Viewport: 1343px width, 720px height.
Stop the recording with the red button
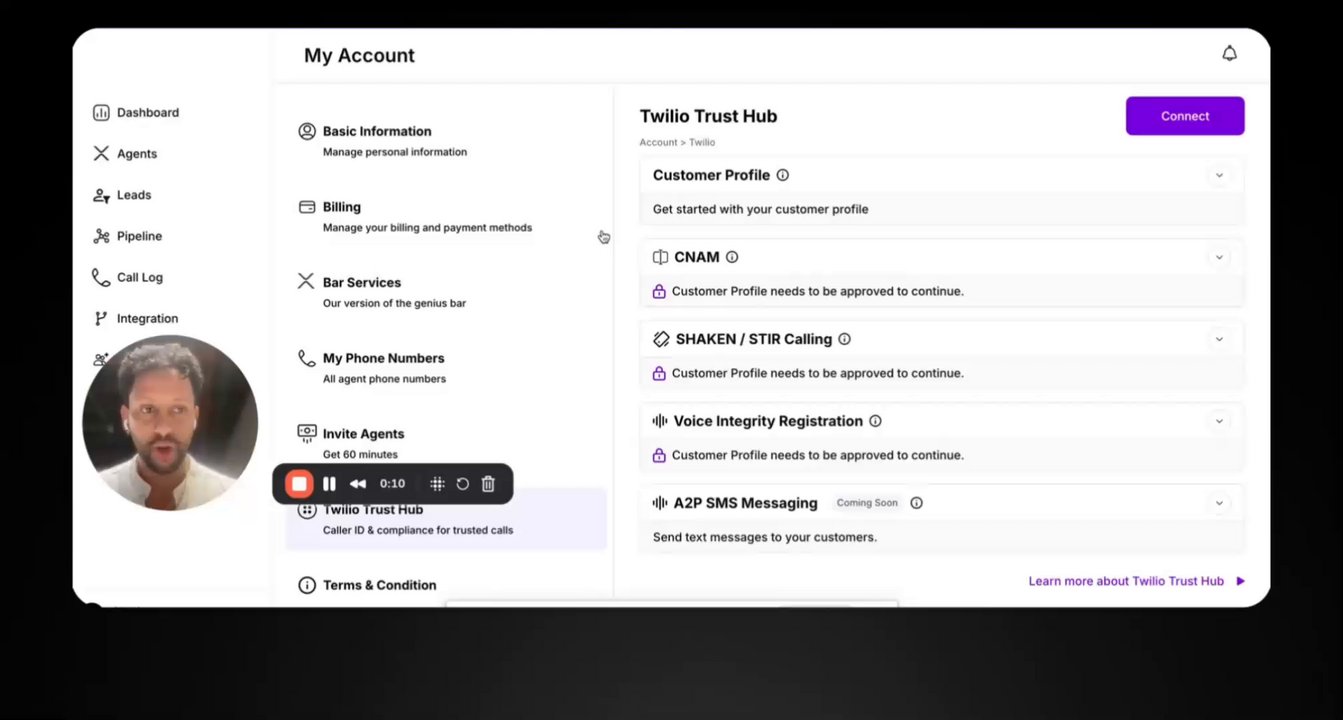(299, 484)
